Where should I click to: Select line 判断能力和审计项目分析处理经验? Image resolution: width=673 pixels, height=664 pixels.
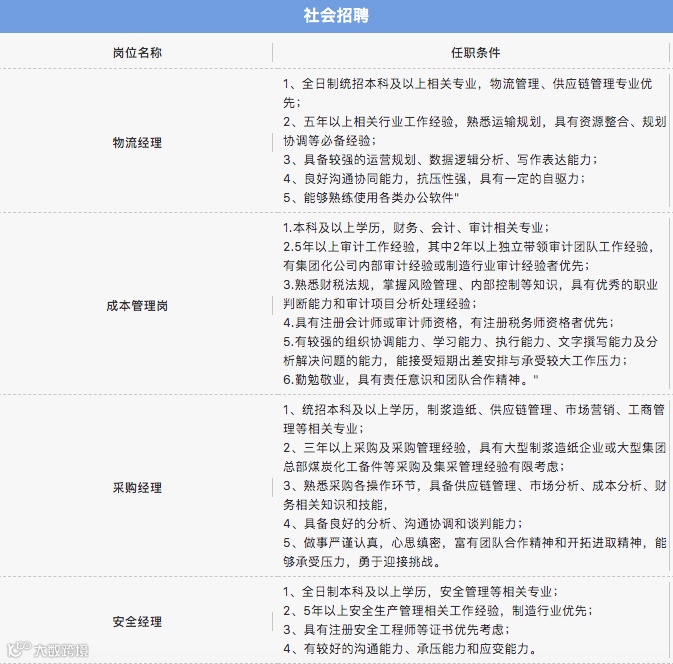point(380,303)
